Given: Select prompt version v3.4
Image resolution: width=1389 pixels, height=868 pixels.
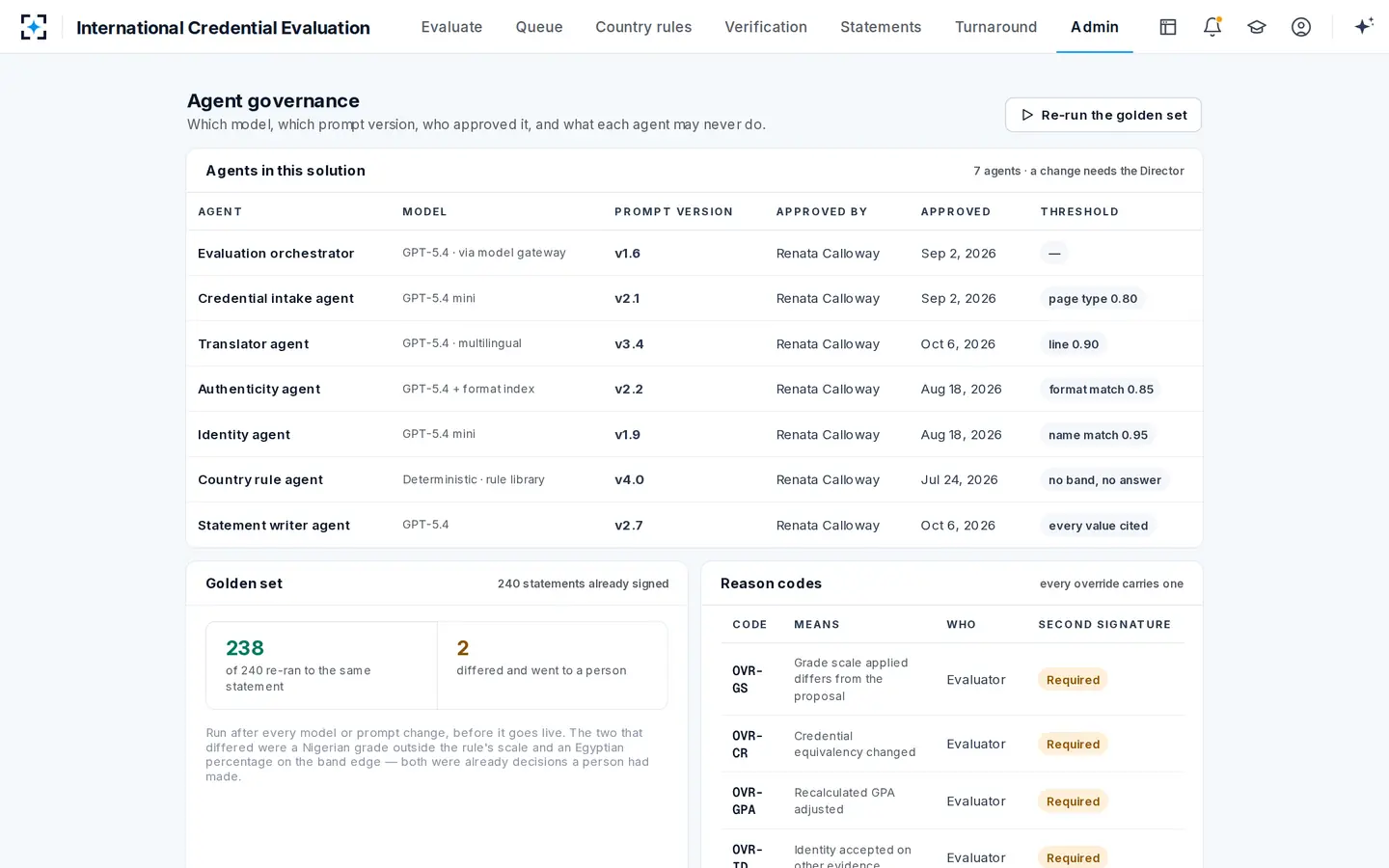Looking at the screenshot, I should point(629,344).
